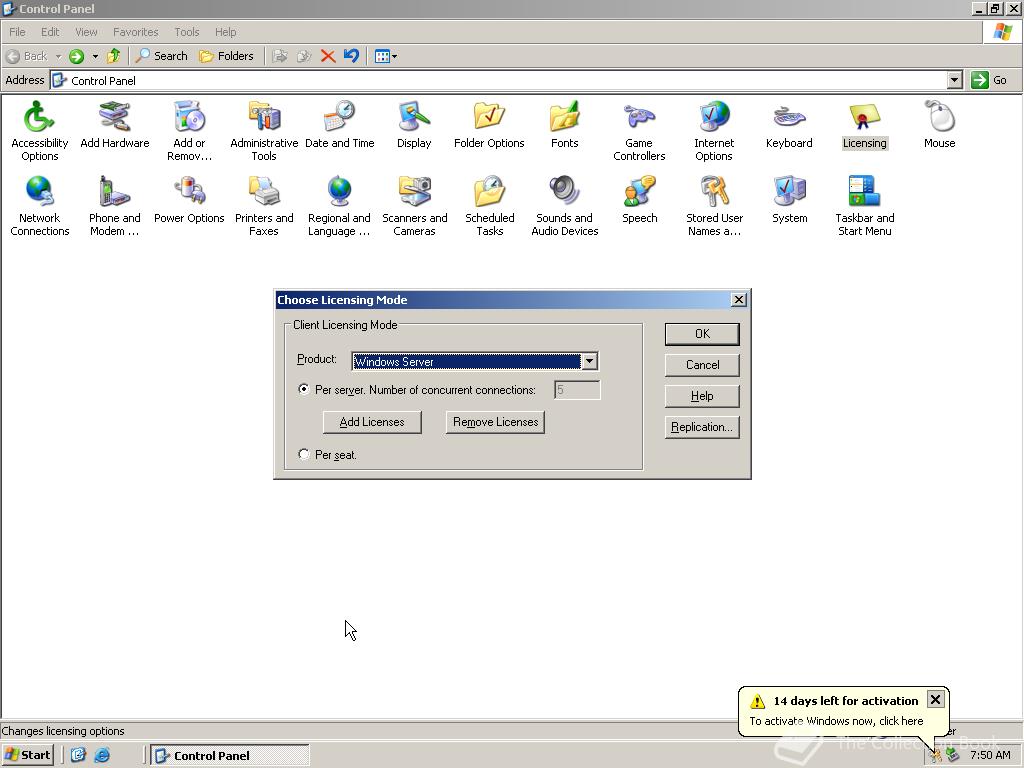Open the Address bar dropdown arrow
This screenshot has height=768, width=1024.
coord(954,80)
